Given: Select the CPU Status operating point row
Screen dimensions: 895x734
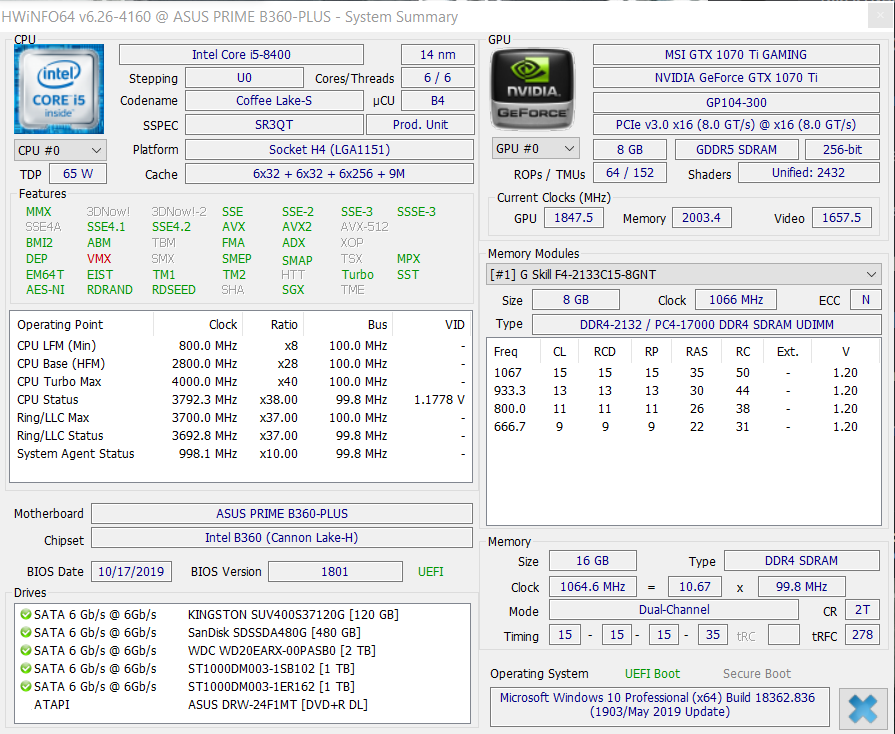Looking at the screenshot, I should (241, 400).
